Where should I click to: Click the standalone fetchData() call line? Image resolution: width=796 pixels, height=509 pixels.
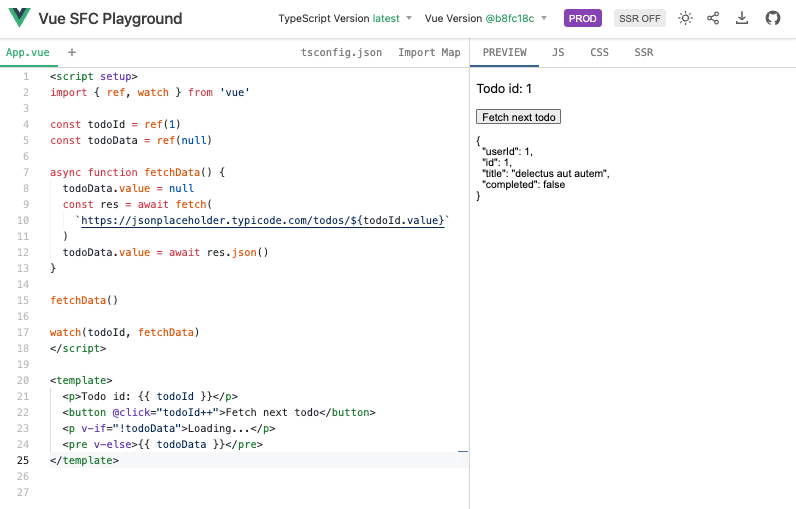tap(84, 300)
